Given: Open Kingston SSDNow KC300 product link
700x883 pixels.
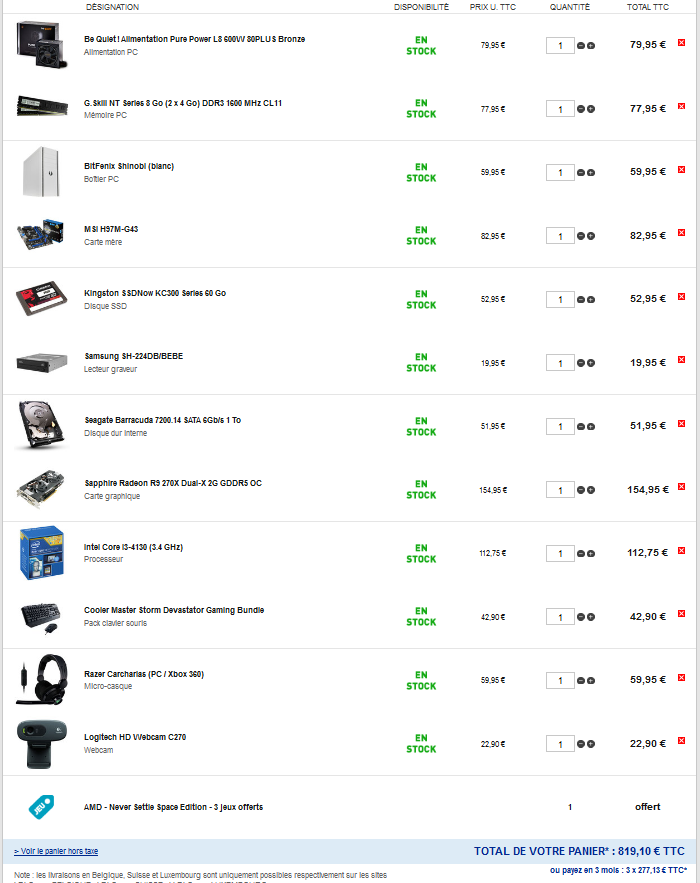Looking at the screenshot, I should coord(155,293).
